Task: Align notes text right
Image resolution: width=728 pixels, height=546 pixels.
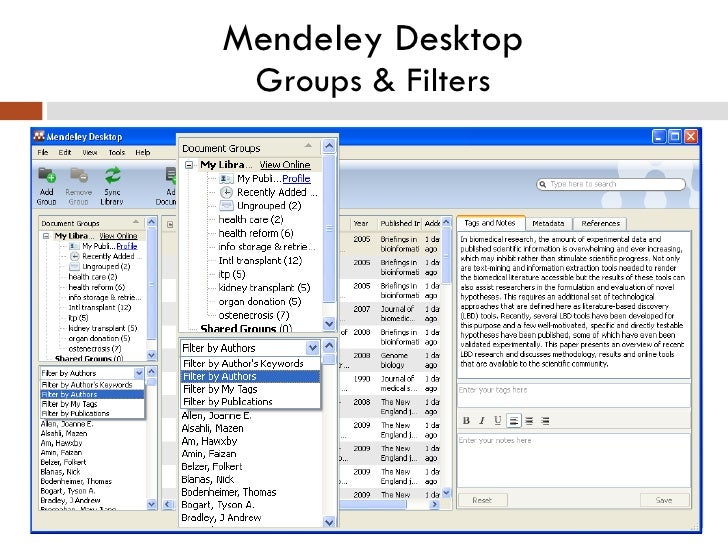Action: coord(546,421)
